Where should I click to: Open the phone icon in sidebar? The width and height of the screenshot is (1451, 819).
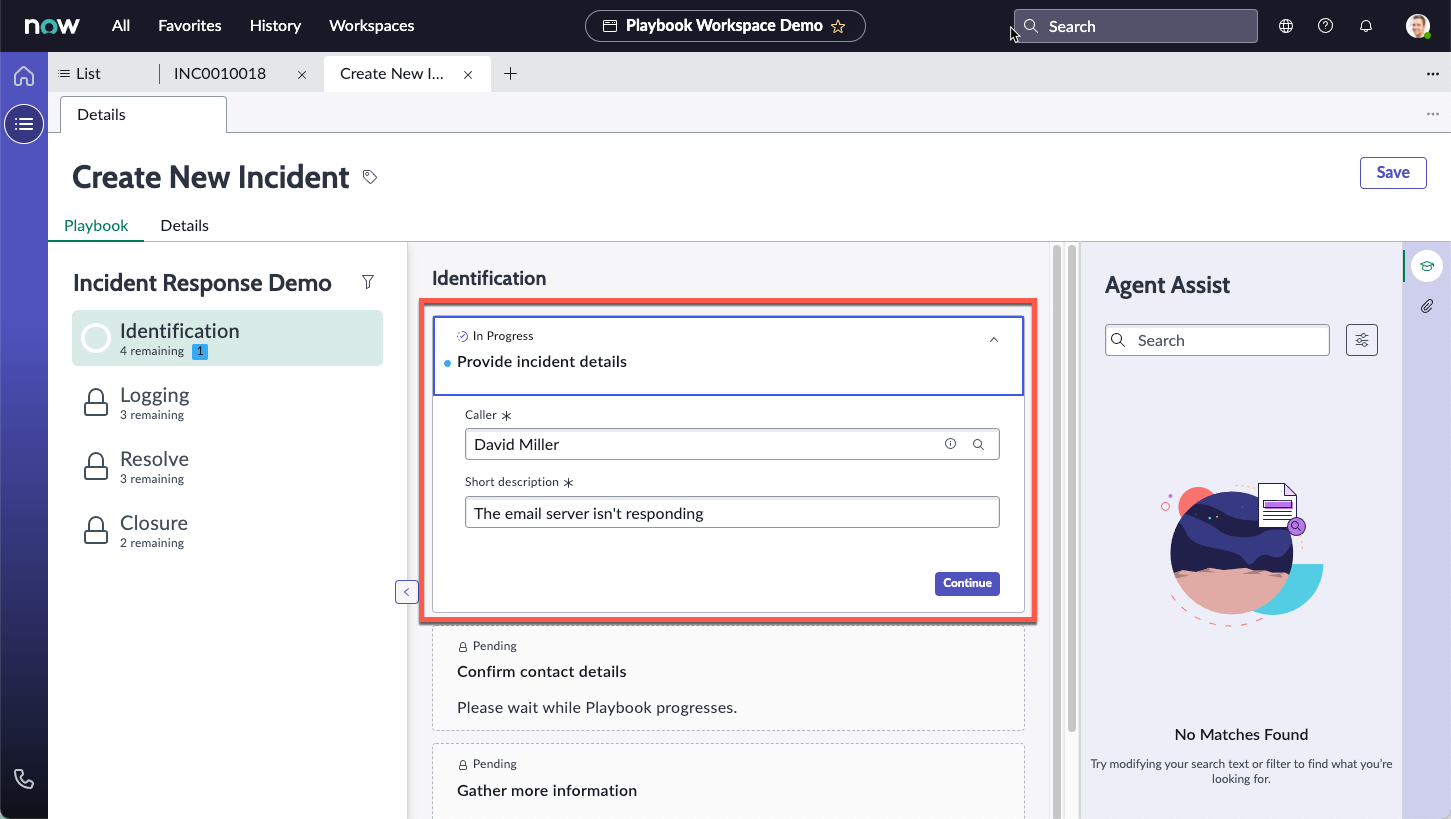pos(24,779)
